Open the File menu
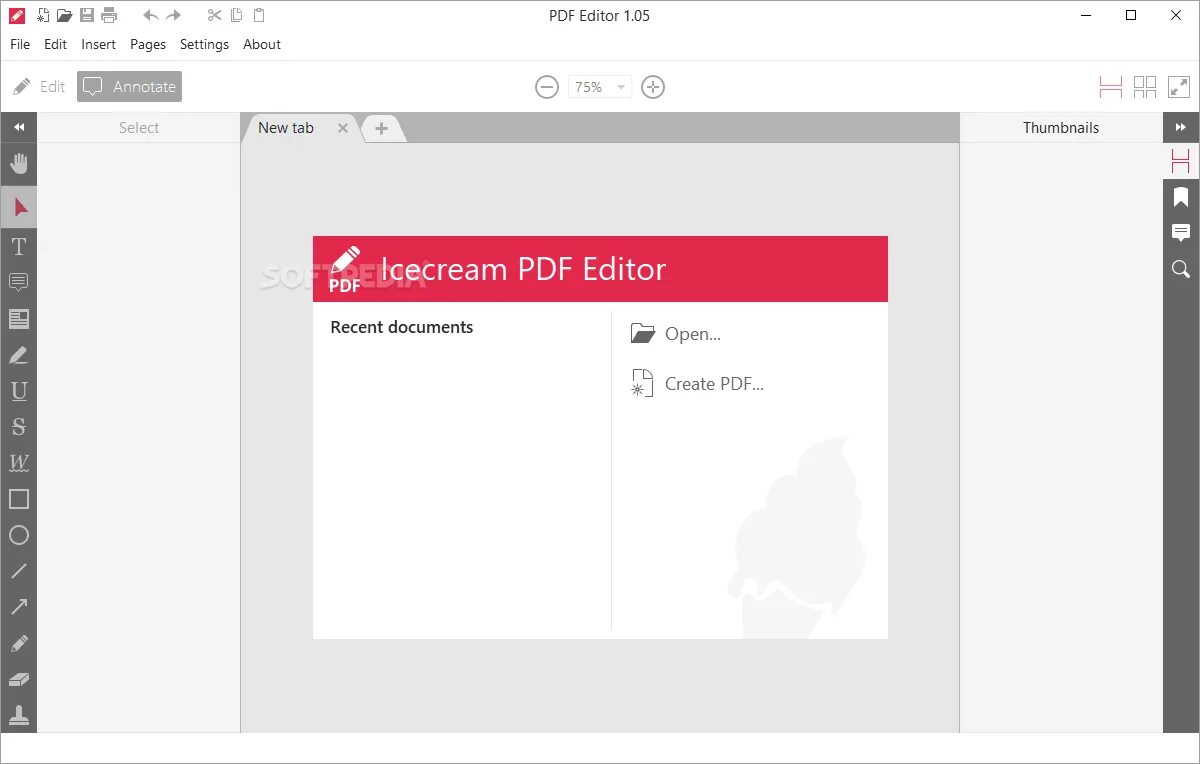The width and height of the screenshot is (1200, 764). (20, 44)
